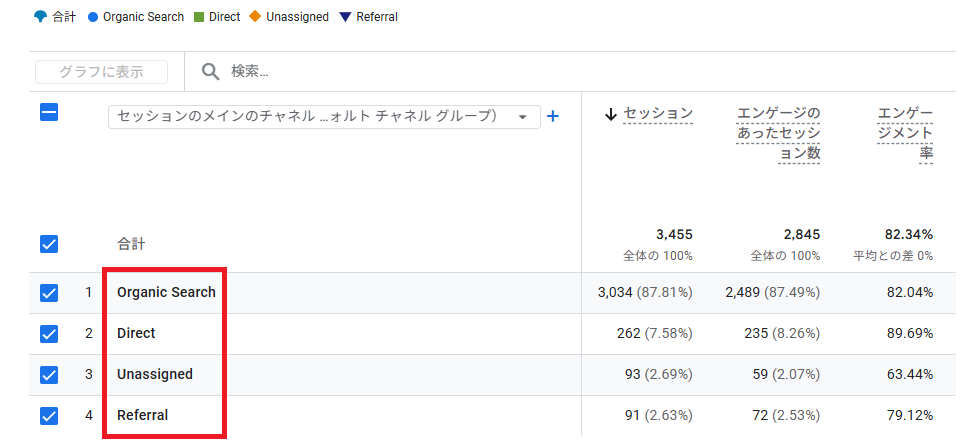
Task: Uncheck the Referral row checkbox
Action: [49, 415]
